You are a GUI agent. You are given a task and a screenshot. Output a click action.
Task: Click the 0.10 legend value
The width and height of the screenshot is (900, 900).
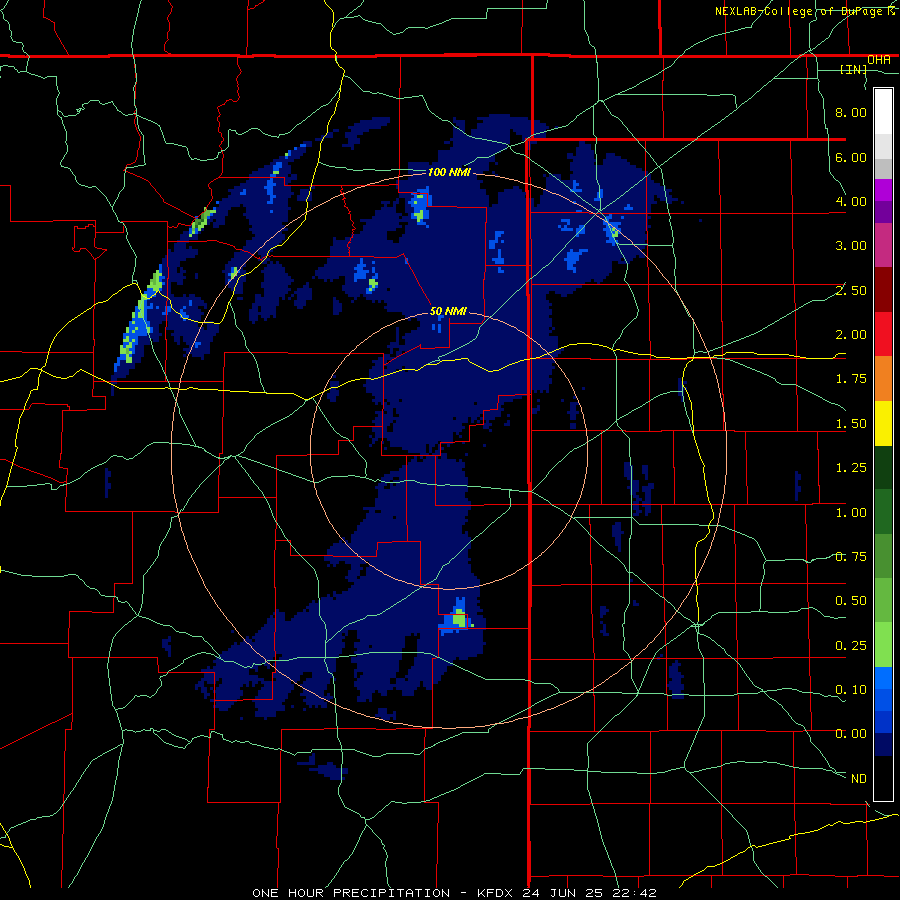[x=851, y=690]
